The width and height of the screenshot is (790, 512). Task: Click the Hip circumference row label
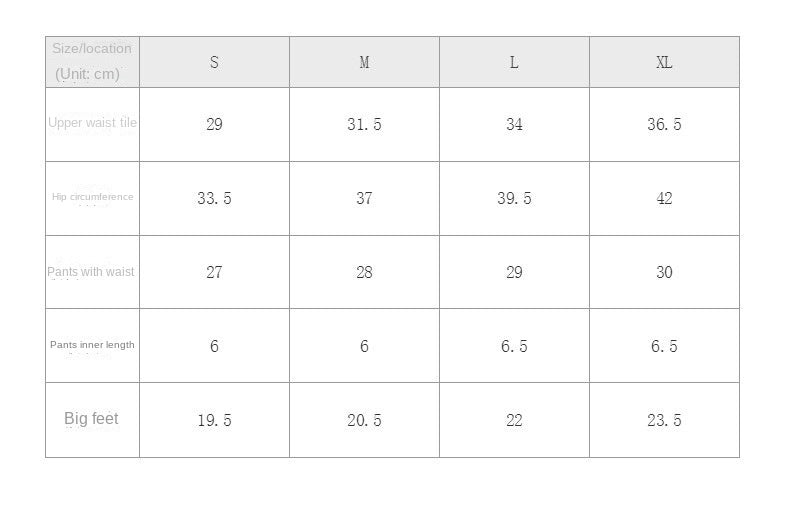tap(92, 197)
